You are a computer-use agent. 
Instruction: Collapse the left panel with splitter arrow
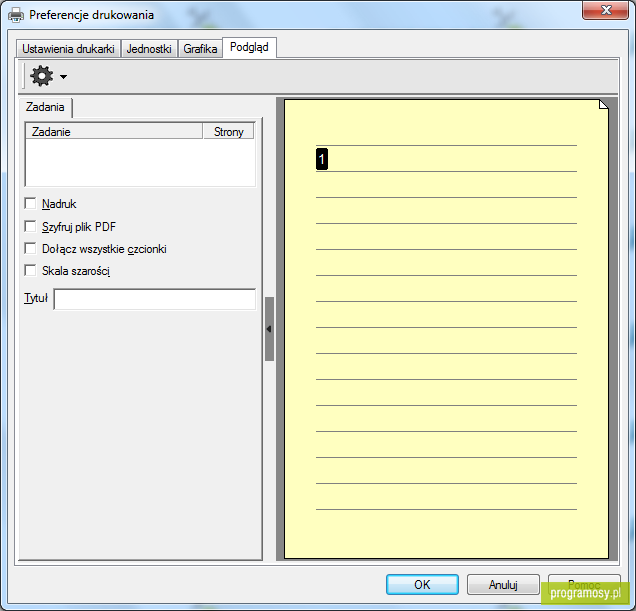tap(269, 329)
